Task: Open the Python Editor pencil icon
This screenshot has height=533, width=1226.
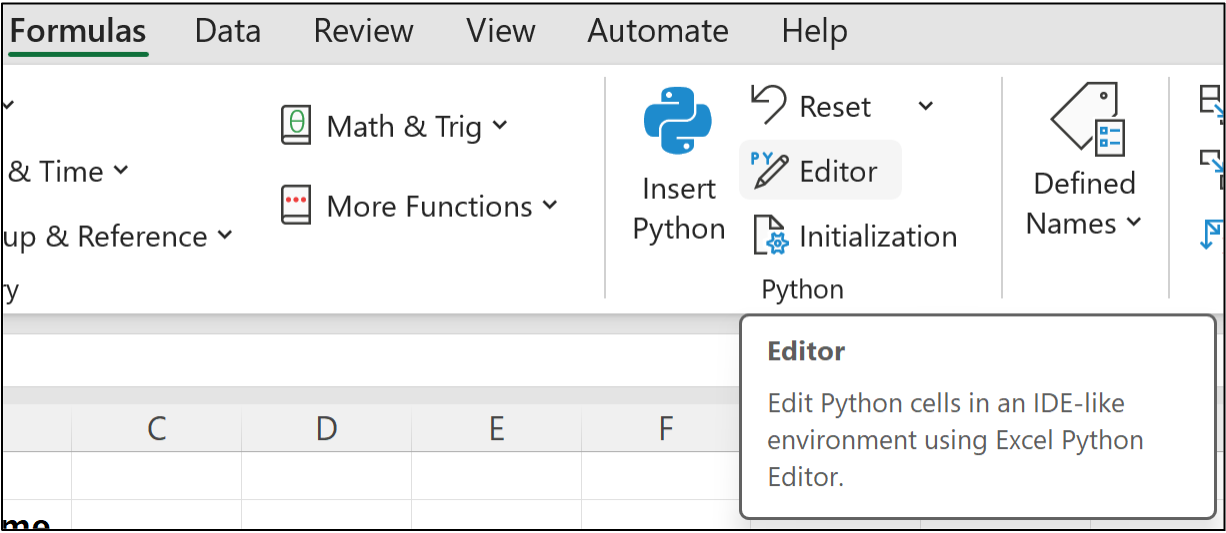Action: click(x=768, y=171)
